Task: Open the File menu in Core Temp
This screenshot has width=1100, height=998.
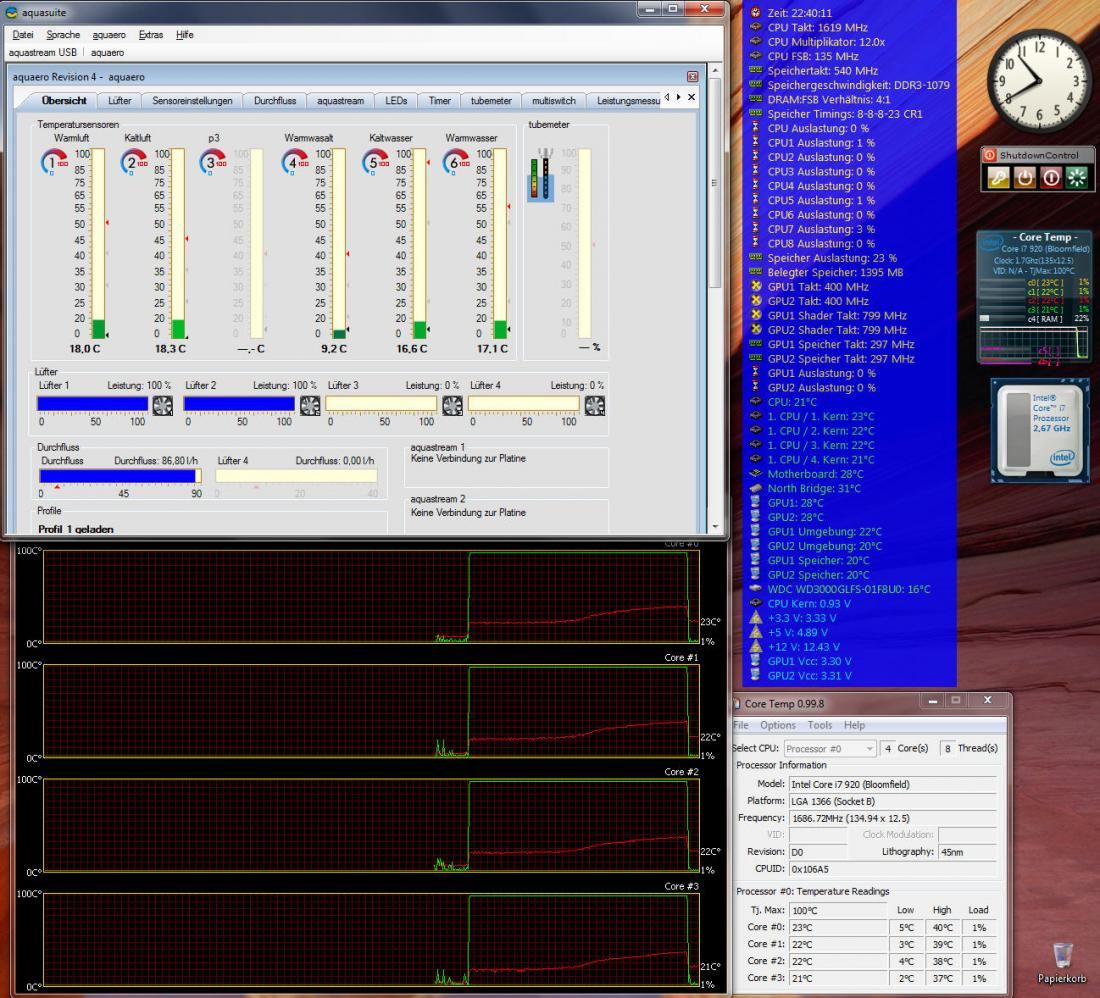Action: [741, 725]
